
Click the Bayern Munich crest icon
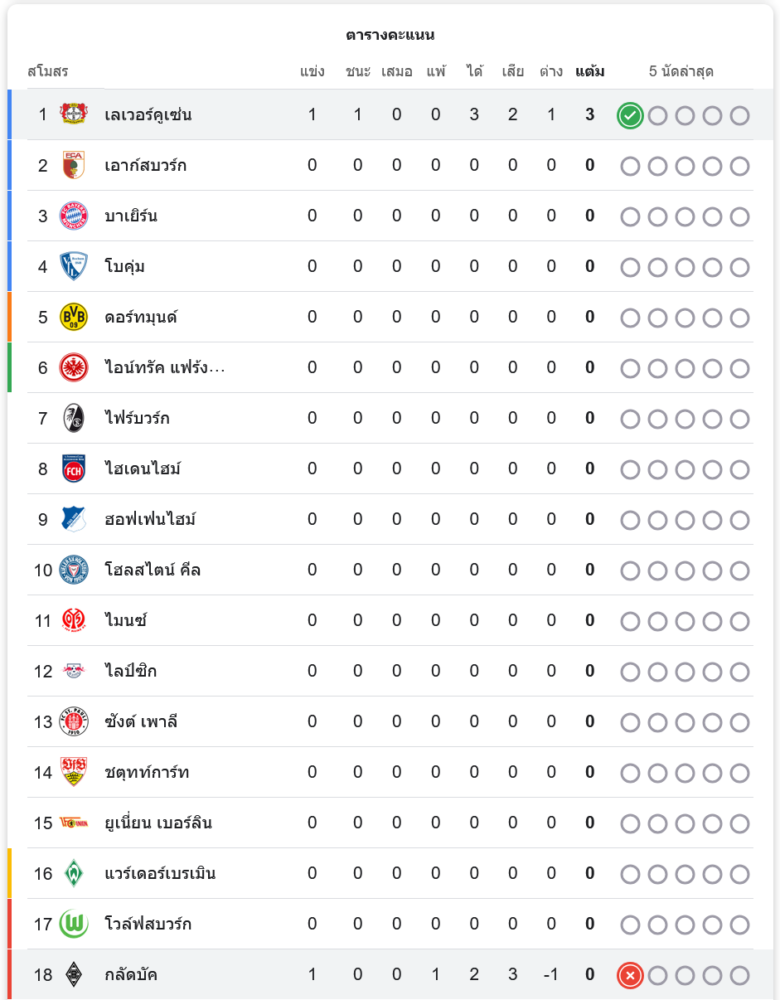tap(73, 216)
